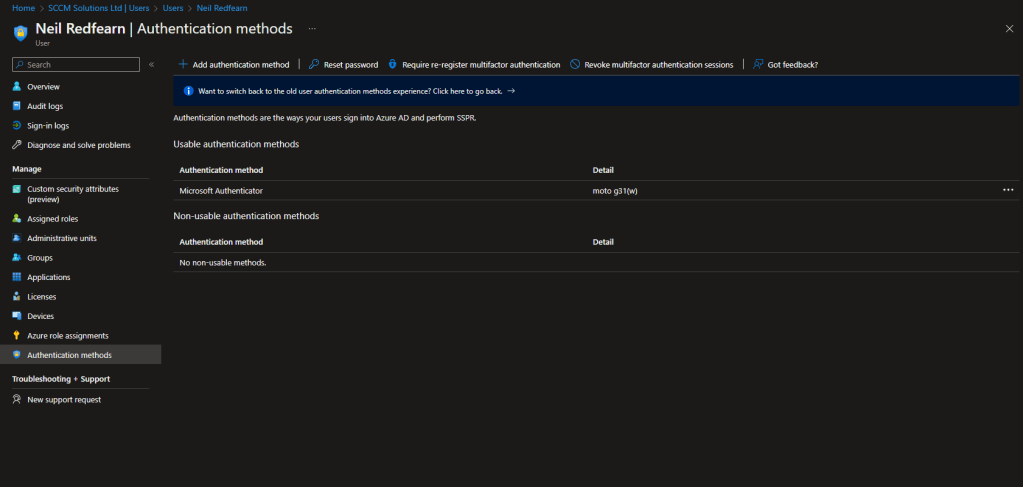Open the Sign-in logs icon
1023x487 pixels.
(17, 126)
